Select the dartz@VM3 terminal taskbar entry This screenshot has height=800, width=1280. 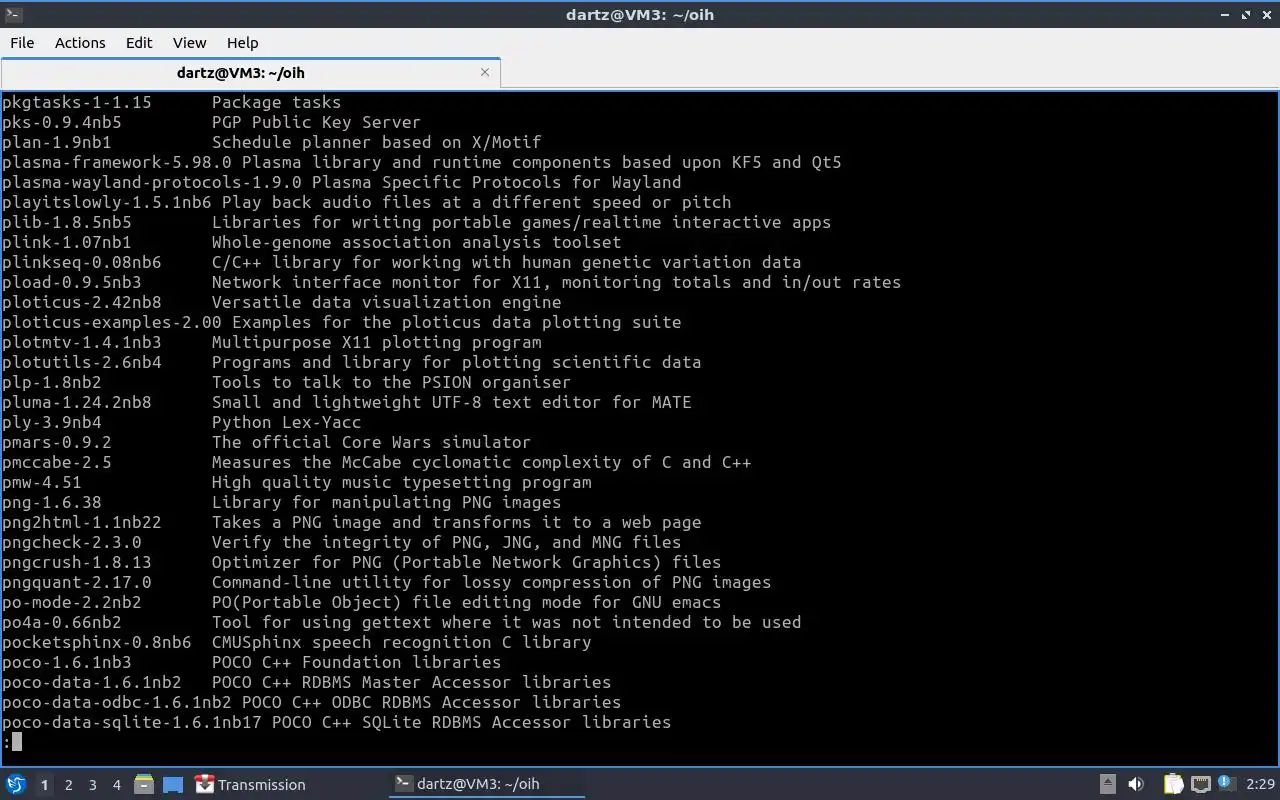[x=487, y=784]
